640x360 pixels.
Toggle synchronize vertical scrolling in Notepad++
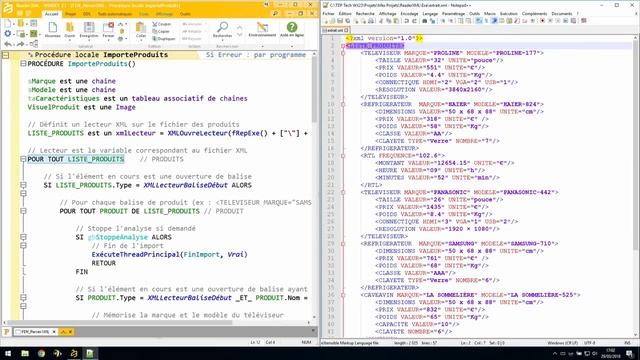point(460,20)
